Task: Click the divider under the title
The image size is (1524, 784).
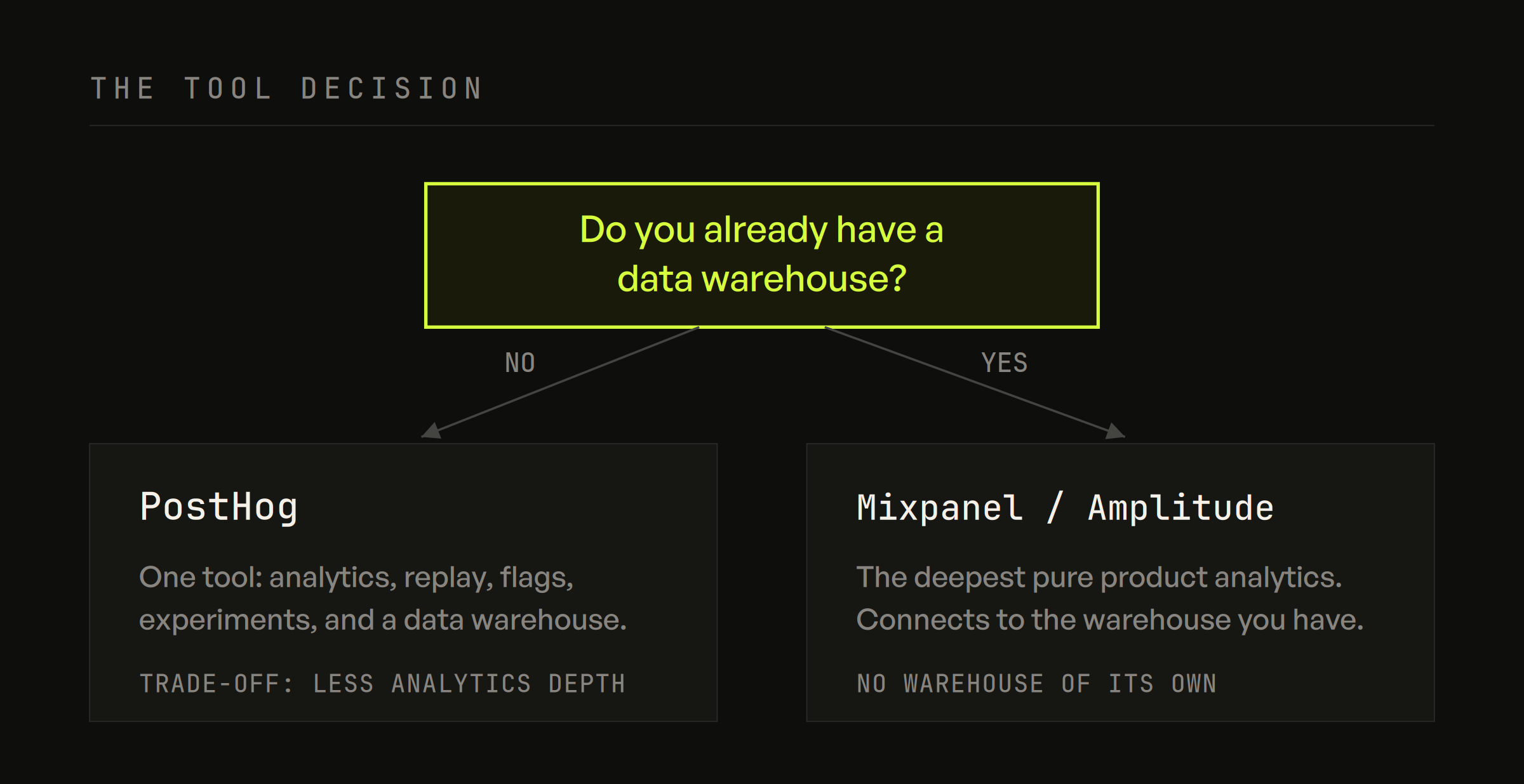Action: [761, 126]
